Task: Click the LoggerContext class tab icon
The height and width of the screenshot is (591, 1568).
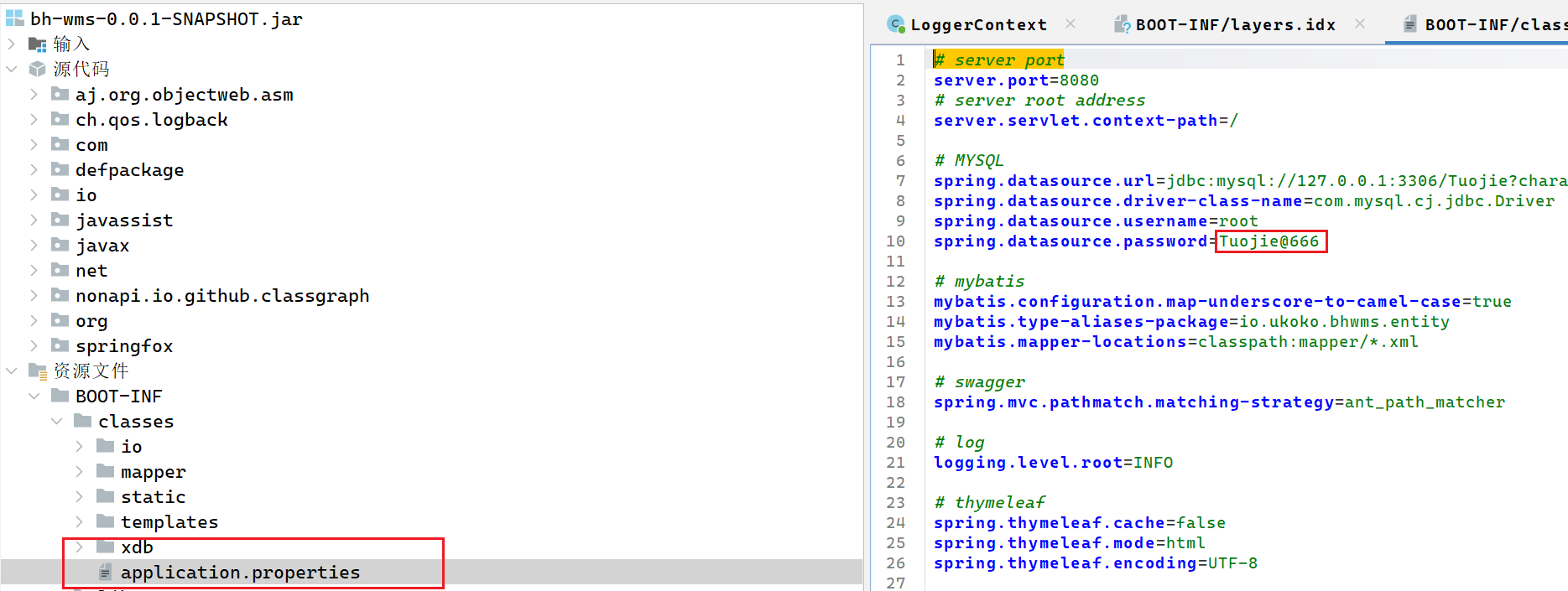Action: [x=896, y=24]
